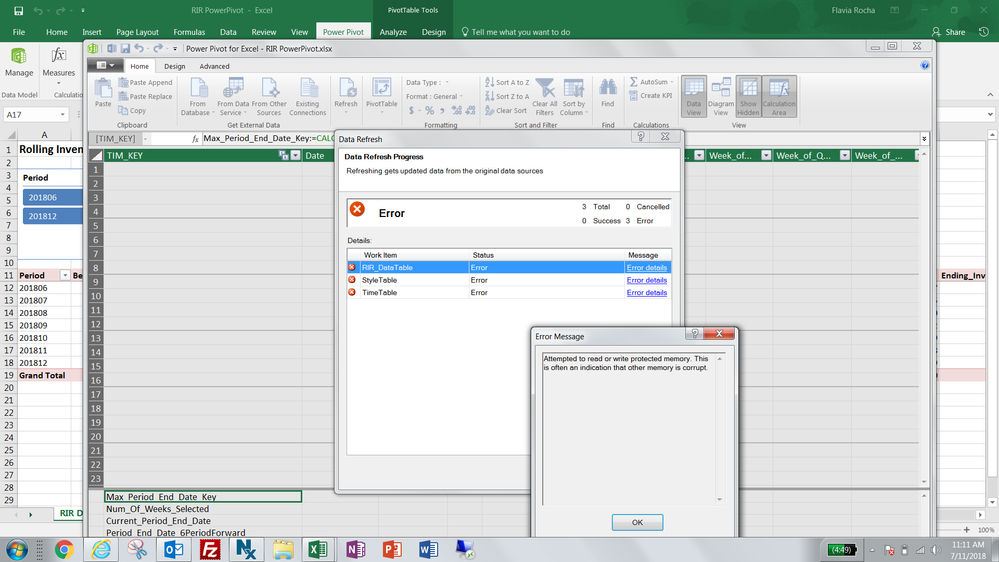The height and width of the screenshot is (562, 999).
Task: Expand the Power Pivot formula bar
Action: click(924, 138)
